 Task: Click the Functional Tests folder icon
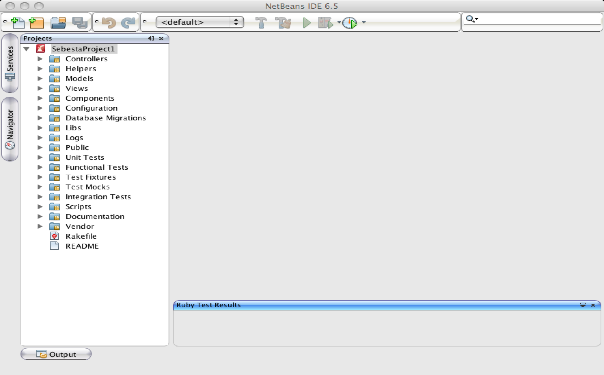(x=55, y=167)
